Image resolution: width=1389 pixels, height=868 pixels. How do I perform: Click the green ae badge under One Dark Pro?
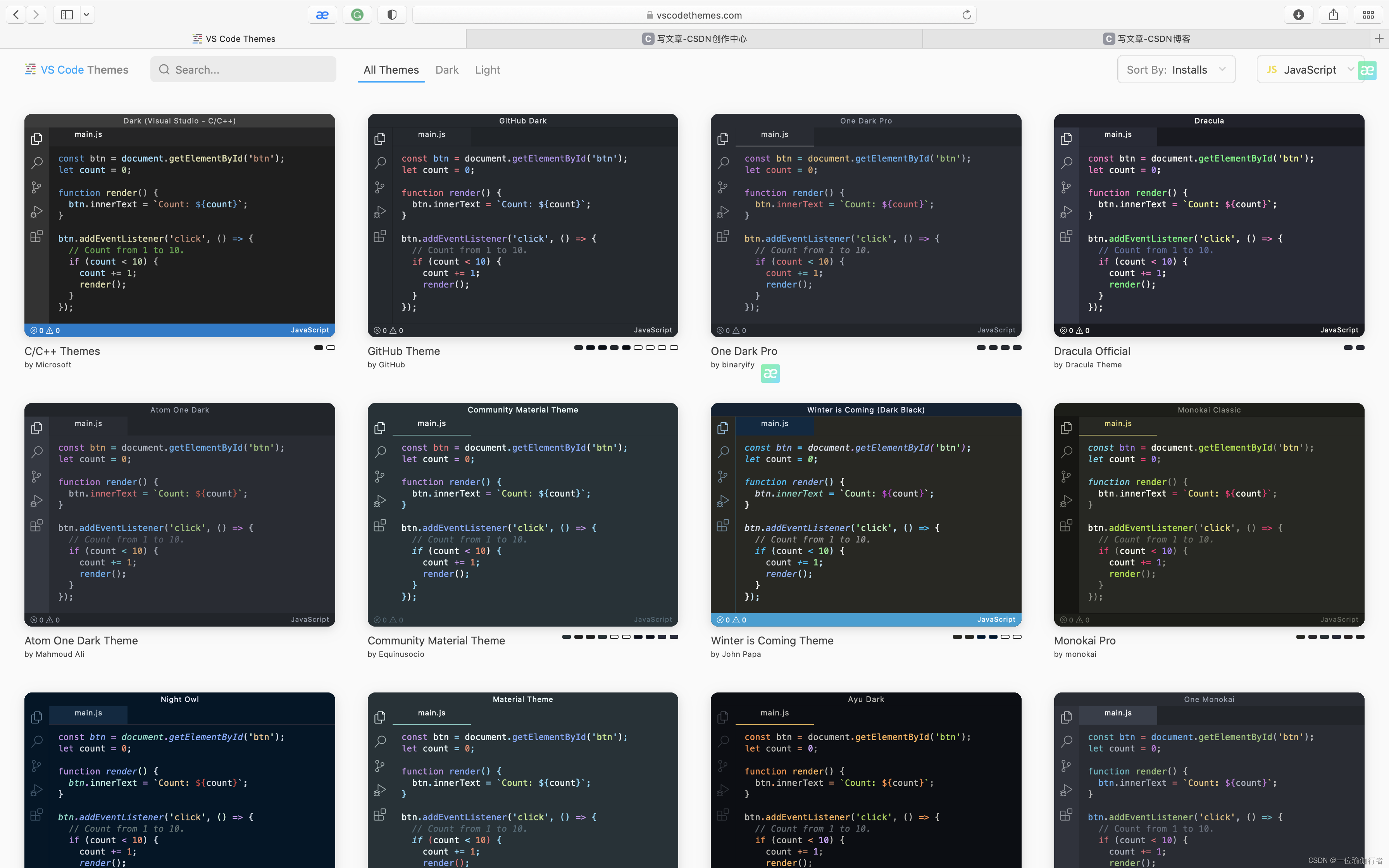tap(770, 374)
